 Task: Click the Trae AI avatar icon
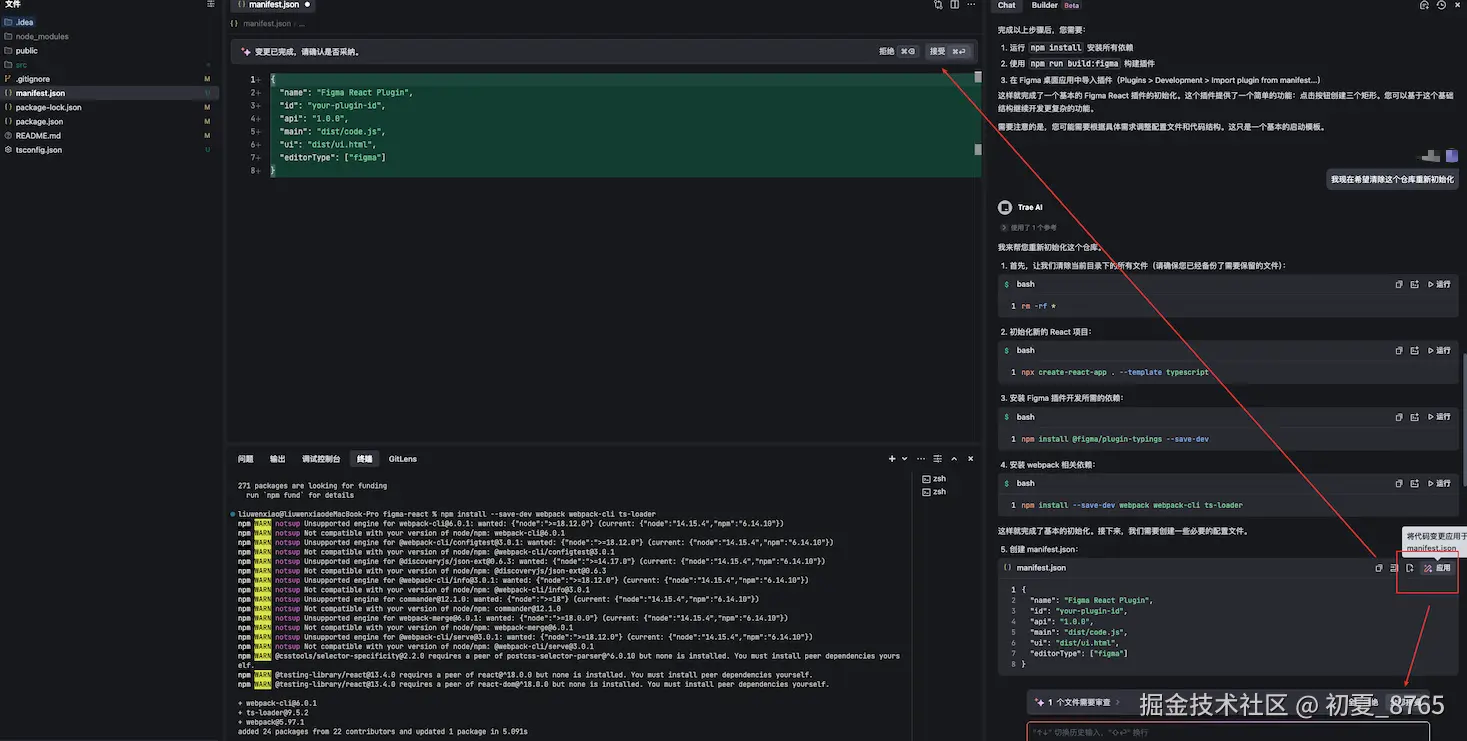1005,207
